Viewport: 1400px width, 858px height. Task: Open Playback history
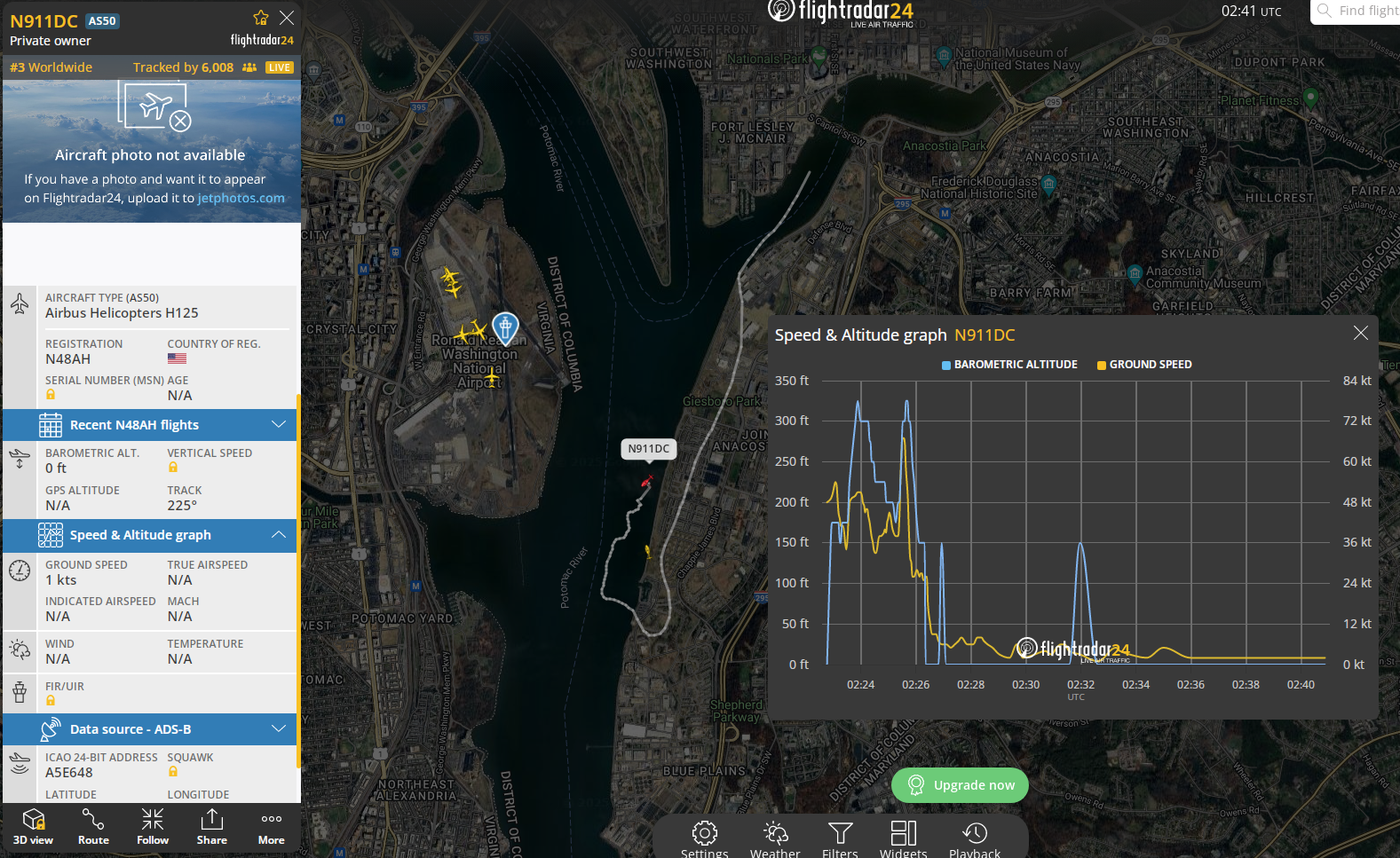[x=975, y=839]
